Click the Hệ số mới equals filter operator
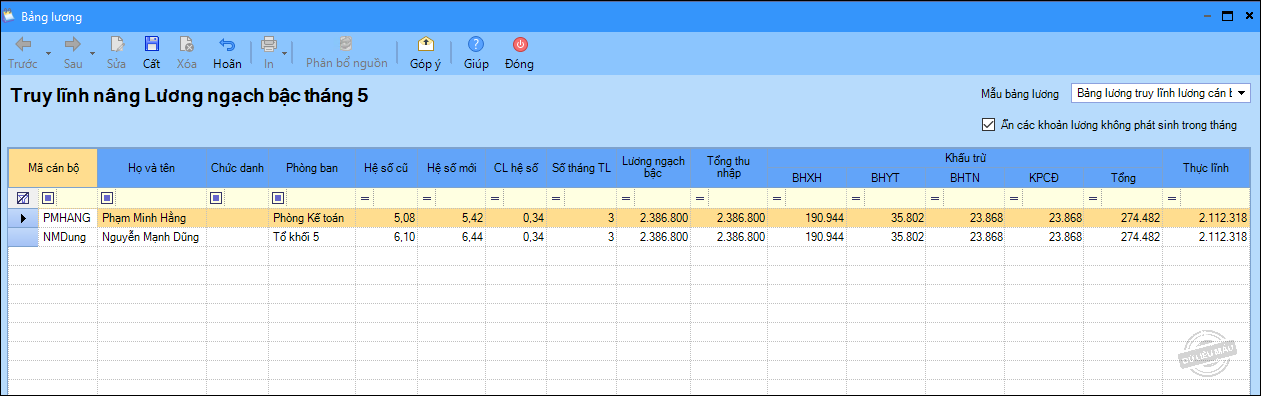 tap(427, 198)
